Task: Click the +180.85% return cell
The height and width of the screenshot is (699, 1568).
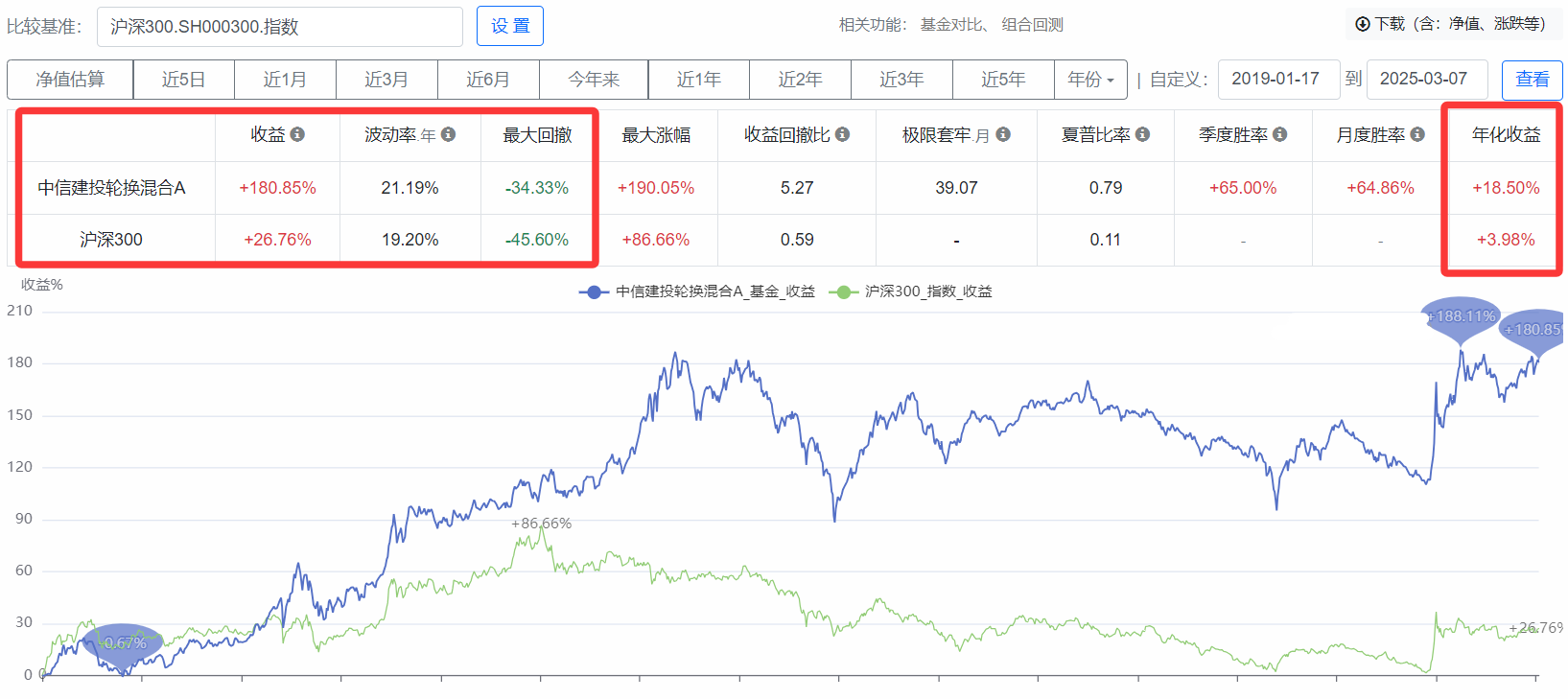Action: click(277, 188)
